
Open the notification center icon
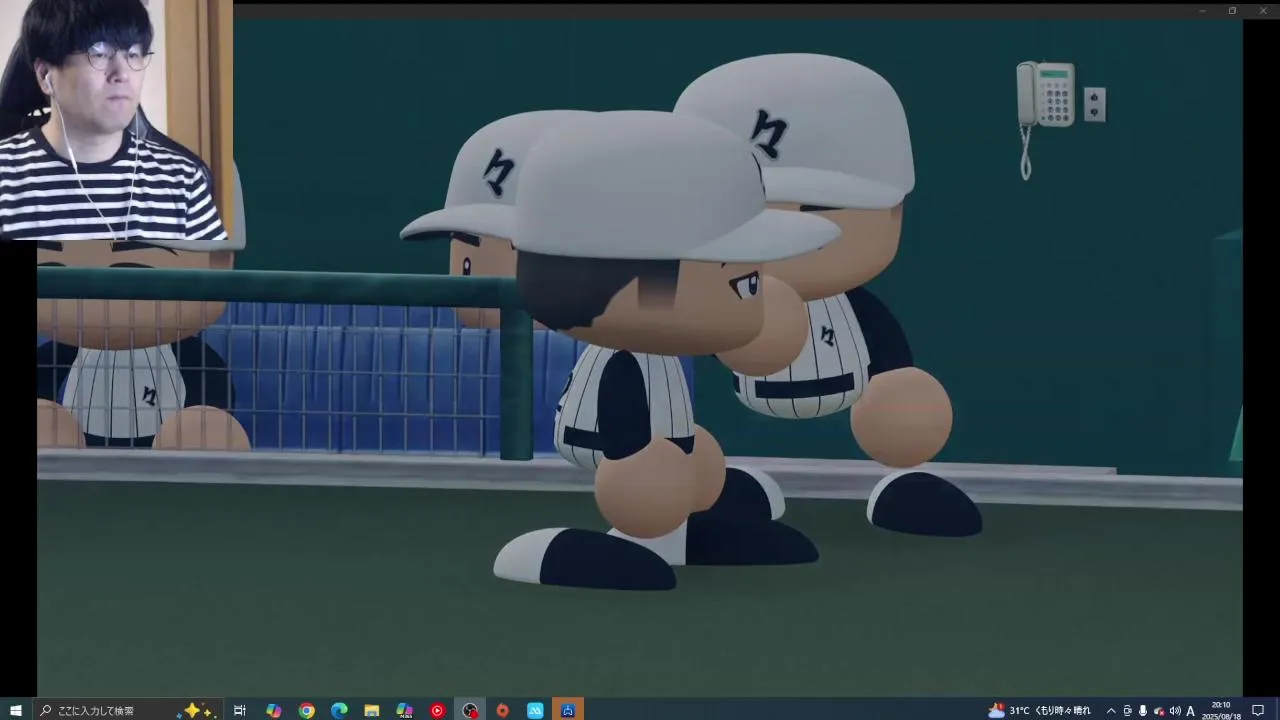click(x=1259, y=710)
